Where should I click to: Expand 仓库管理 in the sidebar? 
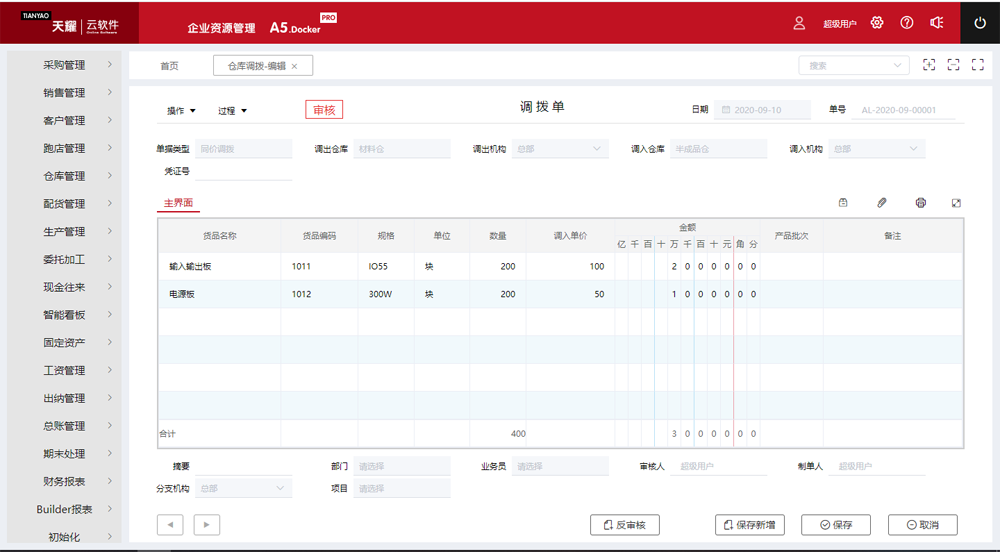coord(64,176)
